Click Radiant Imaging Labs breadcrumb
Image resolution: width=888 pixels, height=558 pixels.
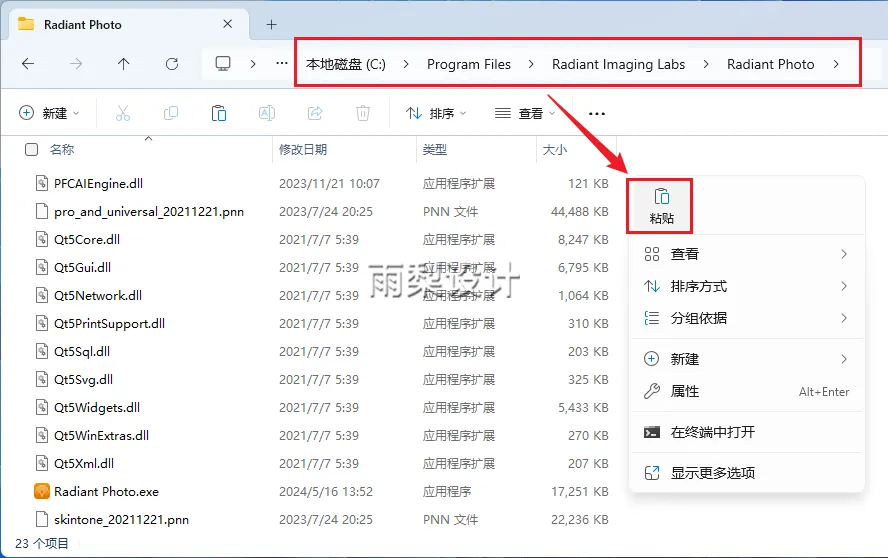618,64
